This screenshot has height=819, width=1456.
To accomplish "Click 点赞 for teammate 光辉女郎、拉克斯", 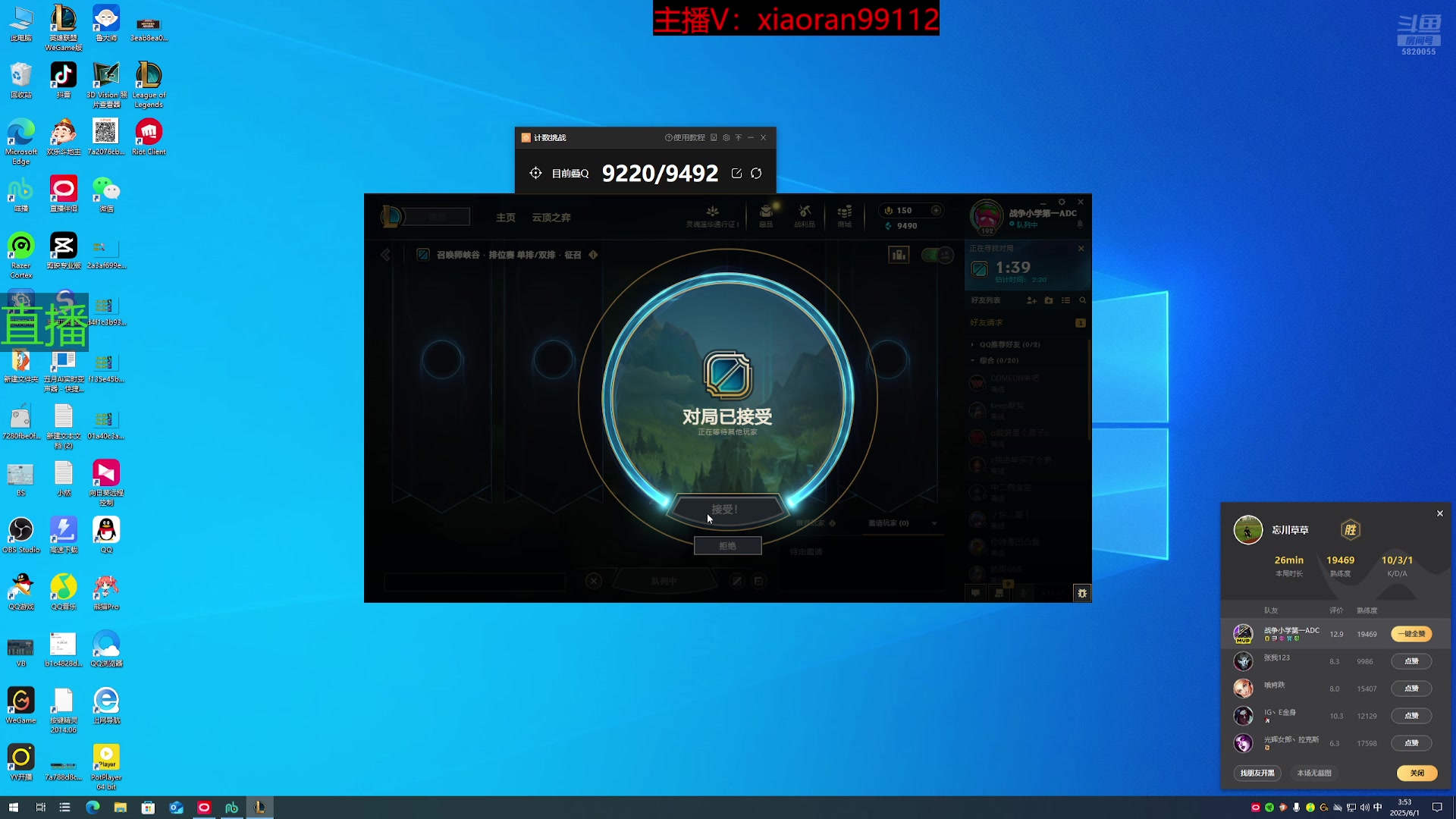I will [x=1411, y=743].
